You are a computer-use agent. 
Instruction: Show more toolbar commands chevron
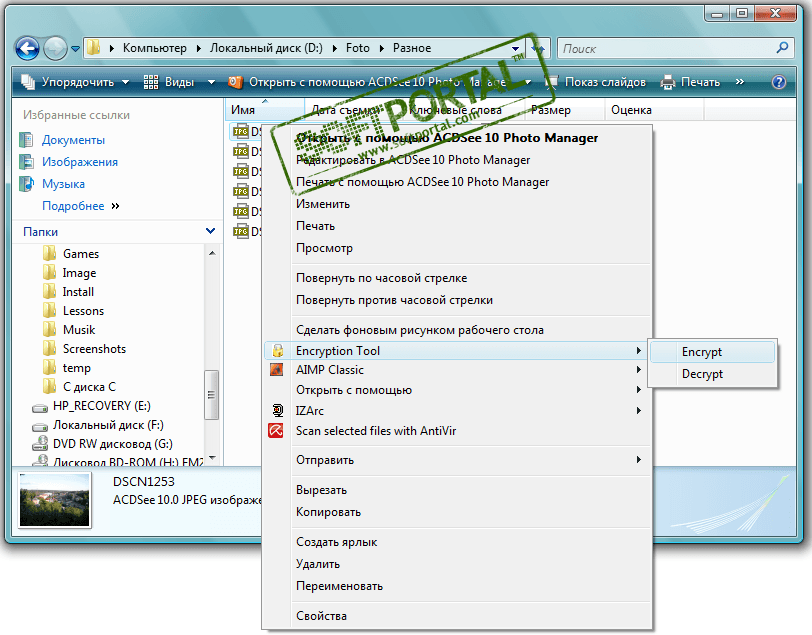[740, 82]
